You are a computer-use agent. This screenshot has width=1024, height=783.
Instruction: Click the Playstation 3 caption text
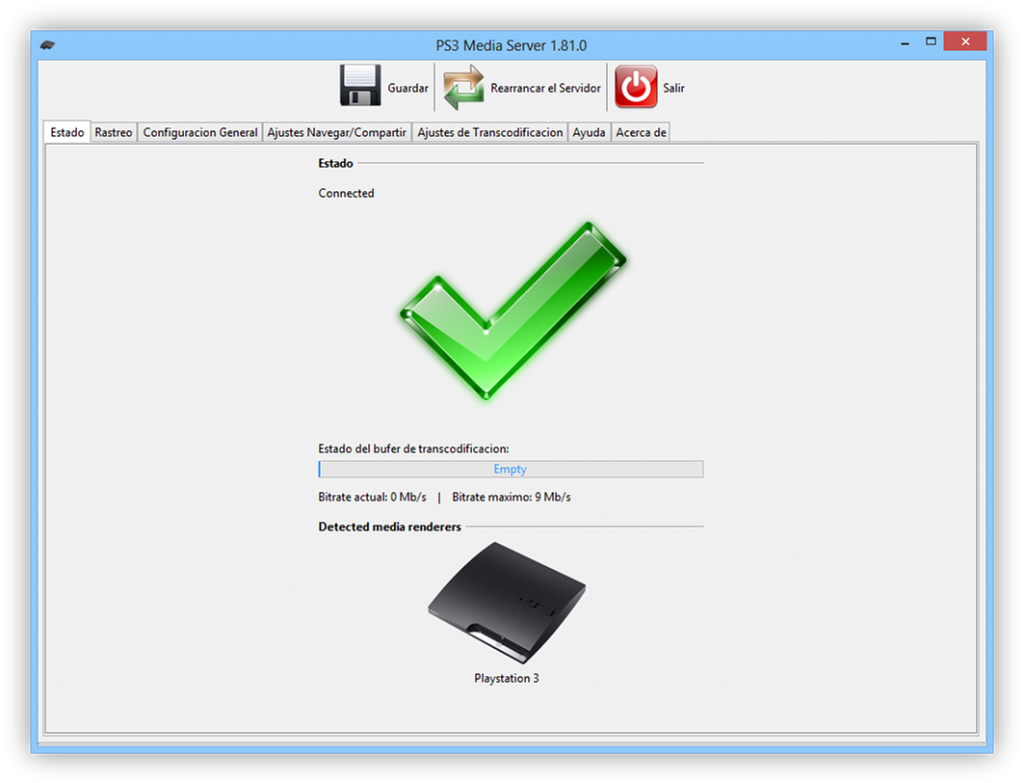[x=507, y=679]
